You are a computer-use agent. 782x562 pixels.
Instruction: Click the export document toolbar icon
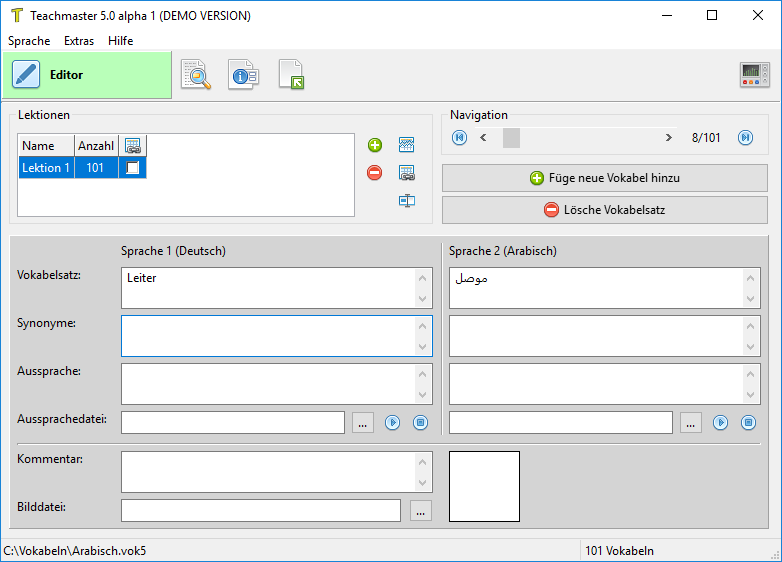291,75
